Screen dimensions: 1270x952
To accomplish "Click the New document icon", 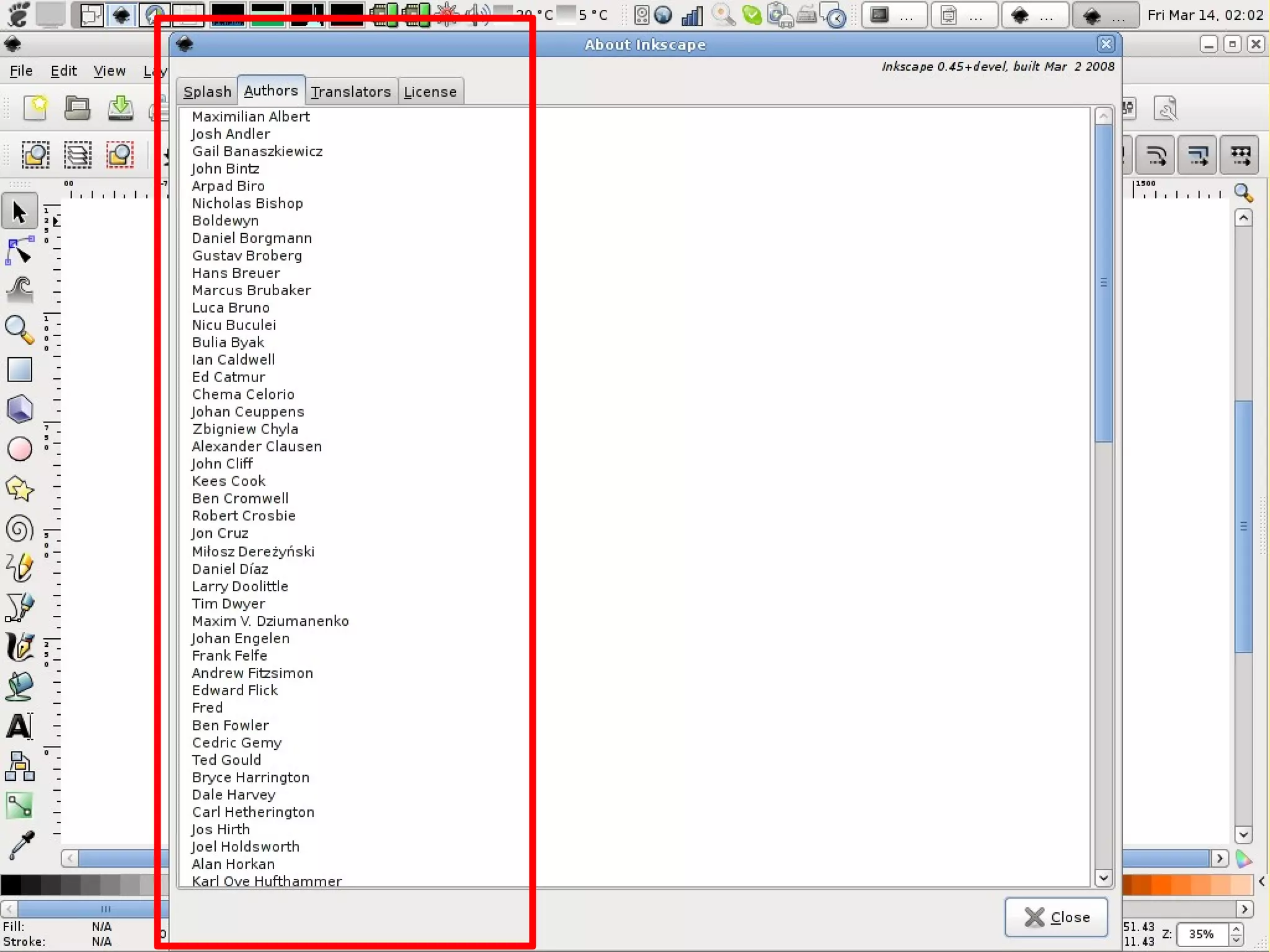I will tap(35, 108).
